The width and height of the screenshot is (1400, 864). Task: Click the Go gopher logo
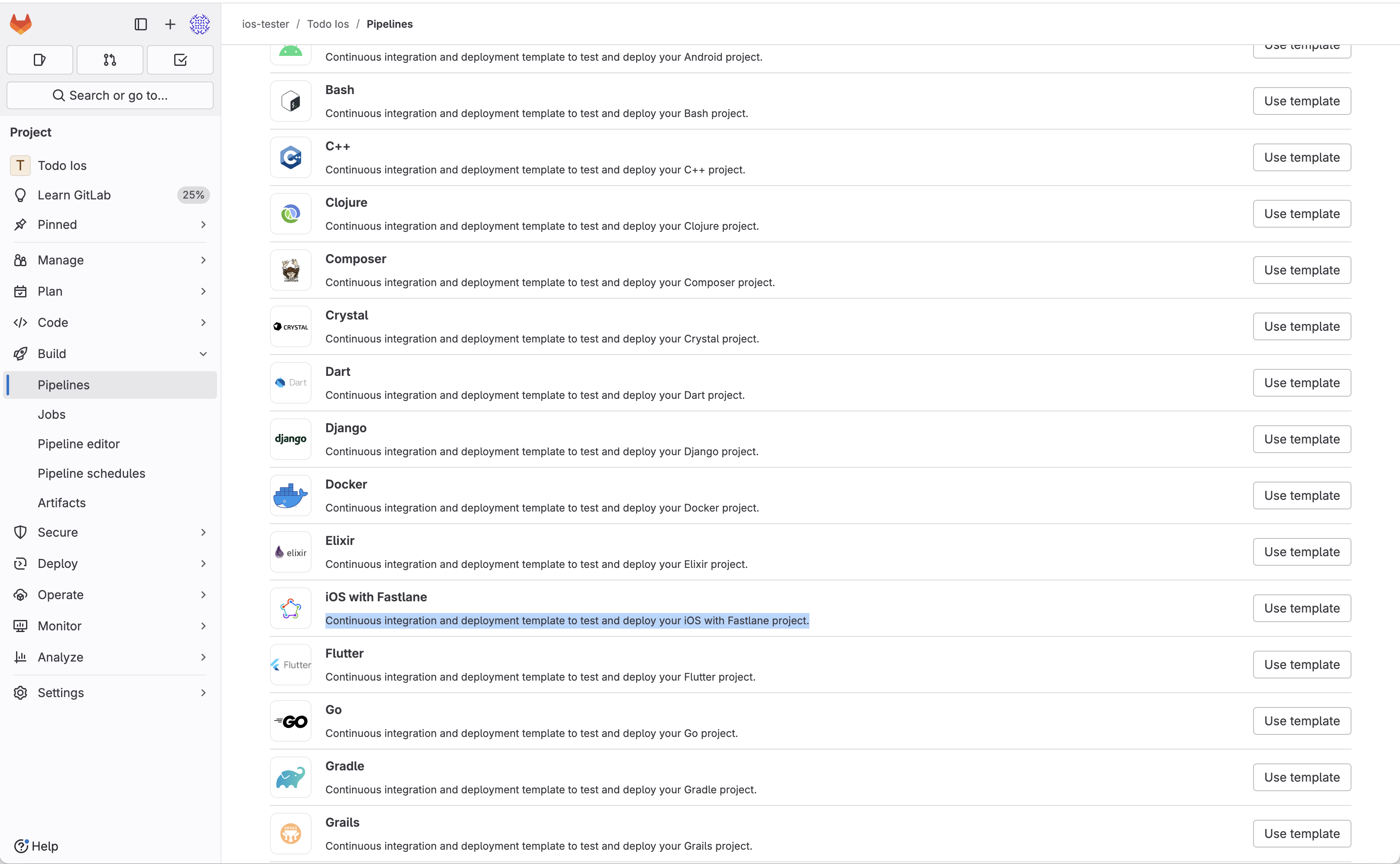tap(291, 722)
